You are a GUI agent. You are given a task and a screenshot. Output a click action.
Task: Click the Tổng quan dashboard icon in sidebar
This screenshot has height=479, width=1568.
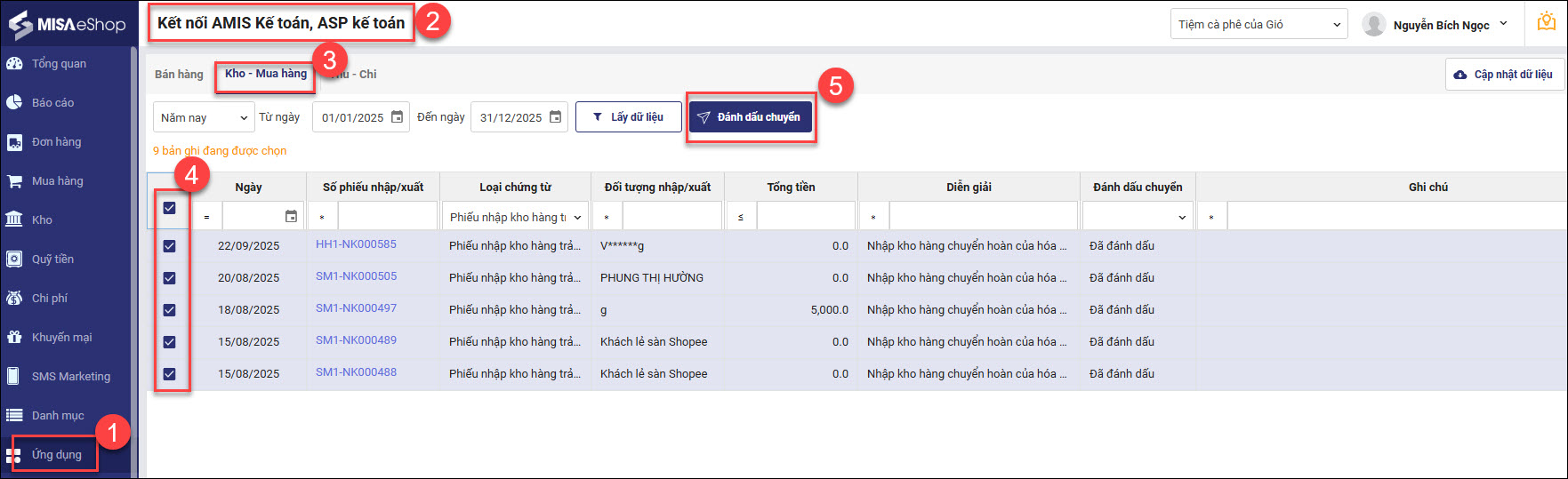click(x=14, y=64)
